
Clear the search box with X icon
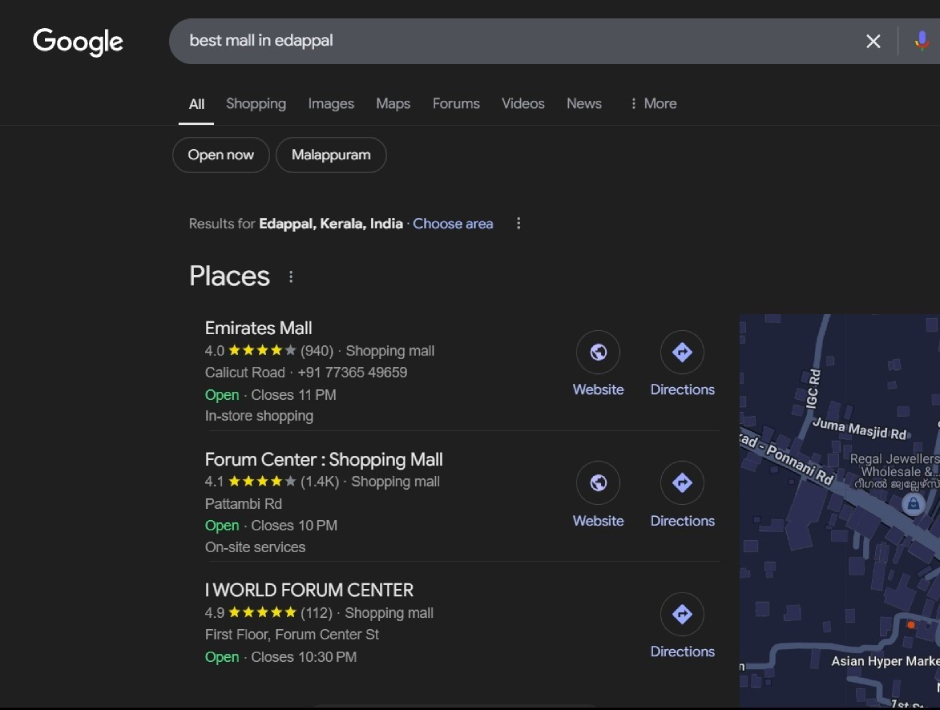[873, 41]
